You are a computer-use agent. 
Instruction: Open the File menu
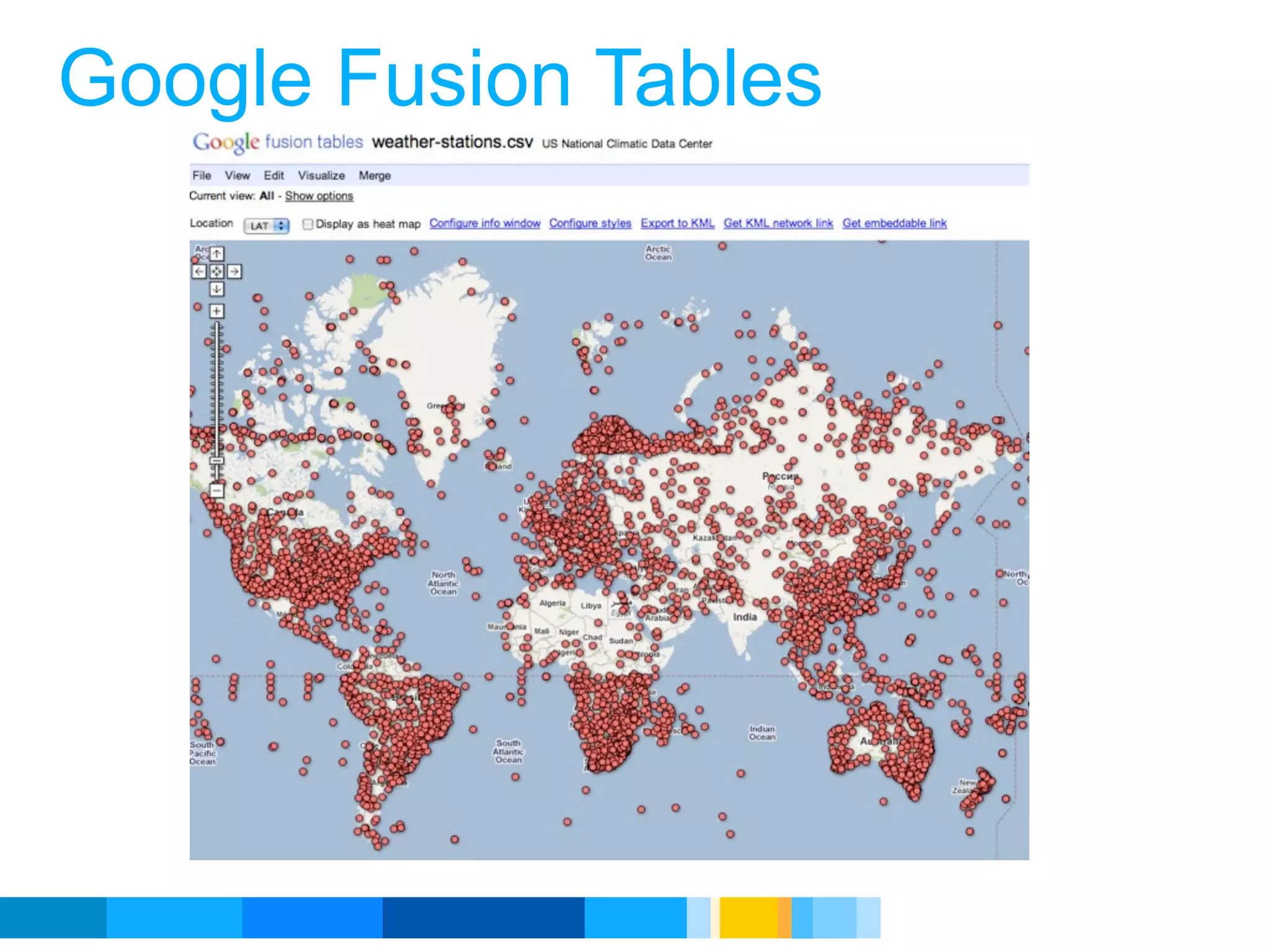202,175
